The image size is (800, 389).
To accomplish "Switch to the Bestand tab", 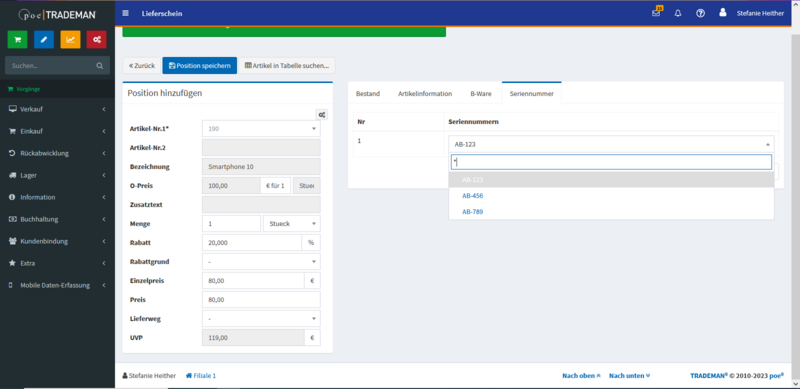I will tap(368, 94).
